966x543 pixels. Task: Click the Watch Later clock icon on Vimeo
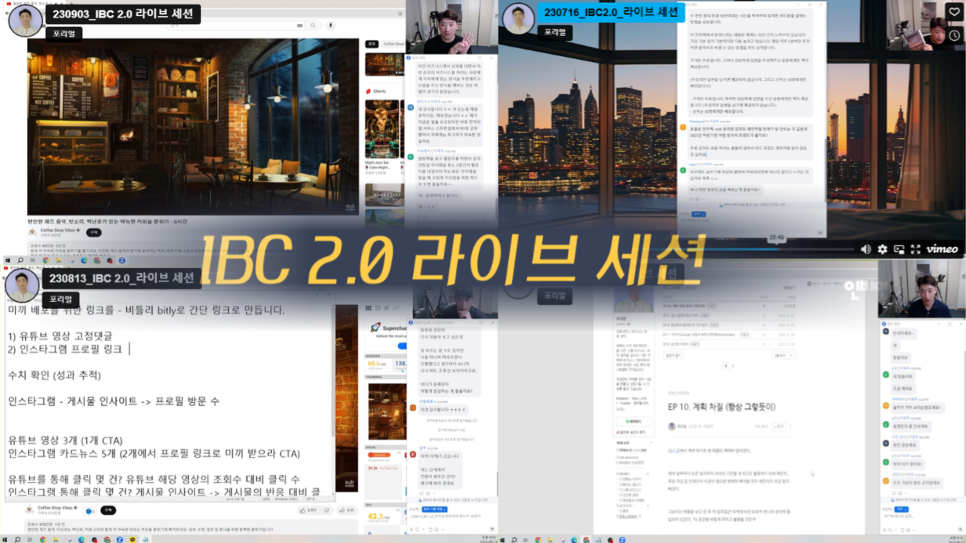click(954, 35)
